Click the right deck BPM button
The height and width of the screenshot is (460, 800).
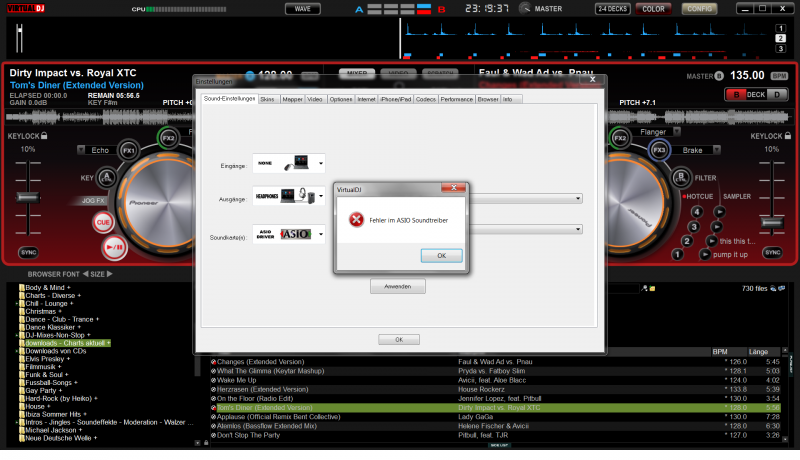[x=779, y=76]
